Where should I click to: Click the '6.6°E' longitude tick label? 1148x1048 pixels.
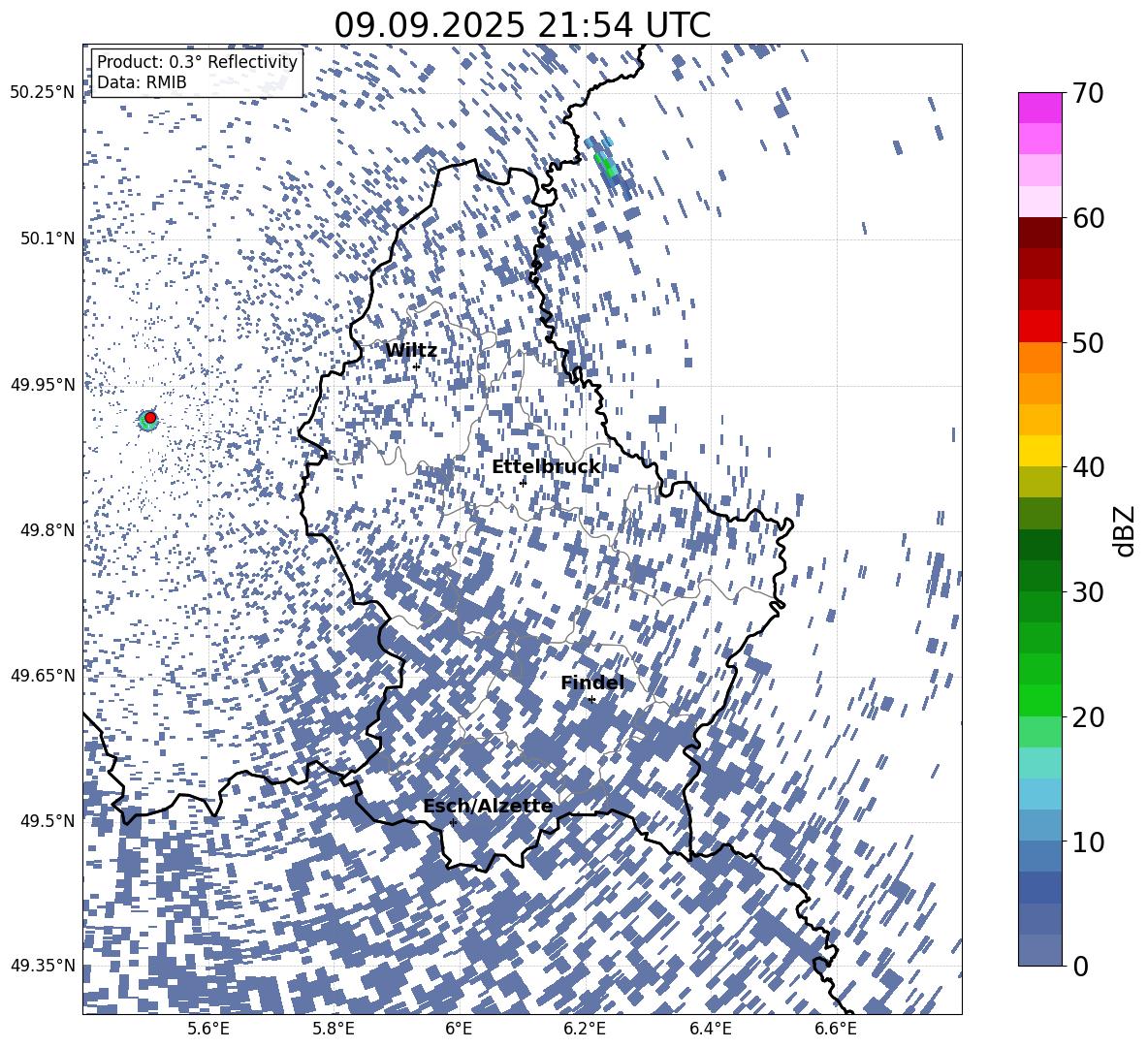[x=836, y=1029]
